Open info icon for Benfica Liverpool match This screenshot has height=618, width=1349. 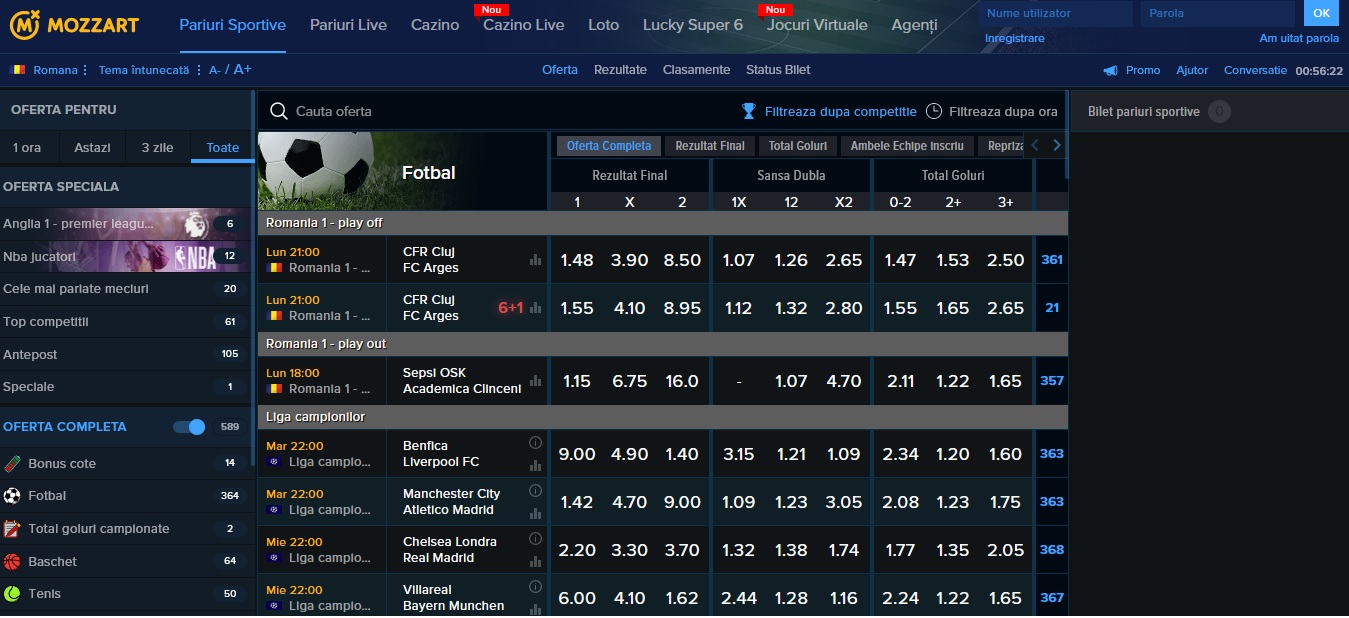[x=535, y=442]
